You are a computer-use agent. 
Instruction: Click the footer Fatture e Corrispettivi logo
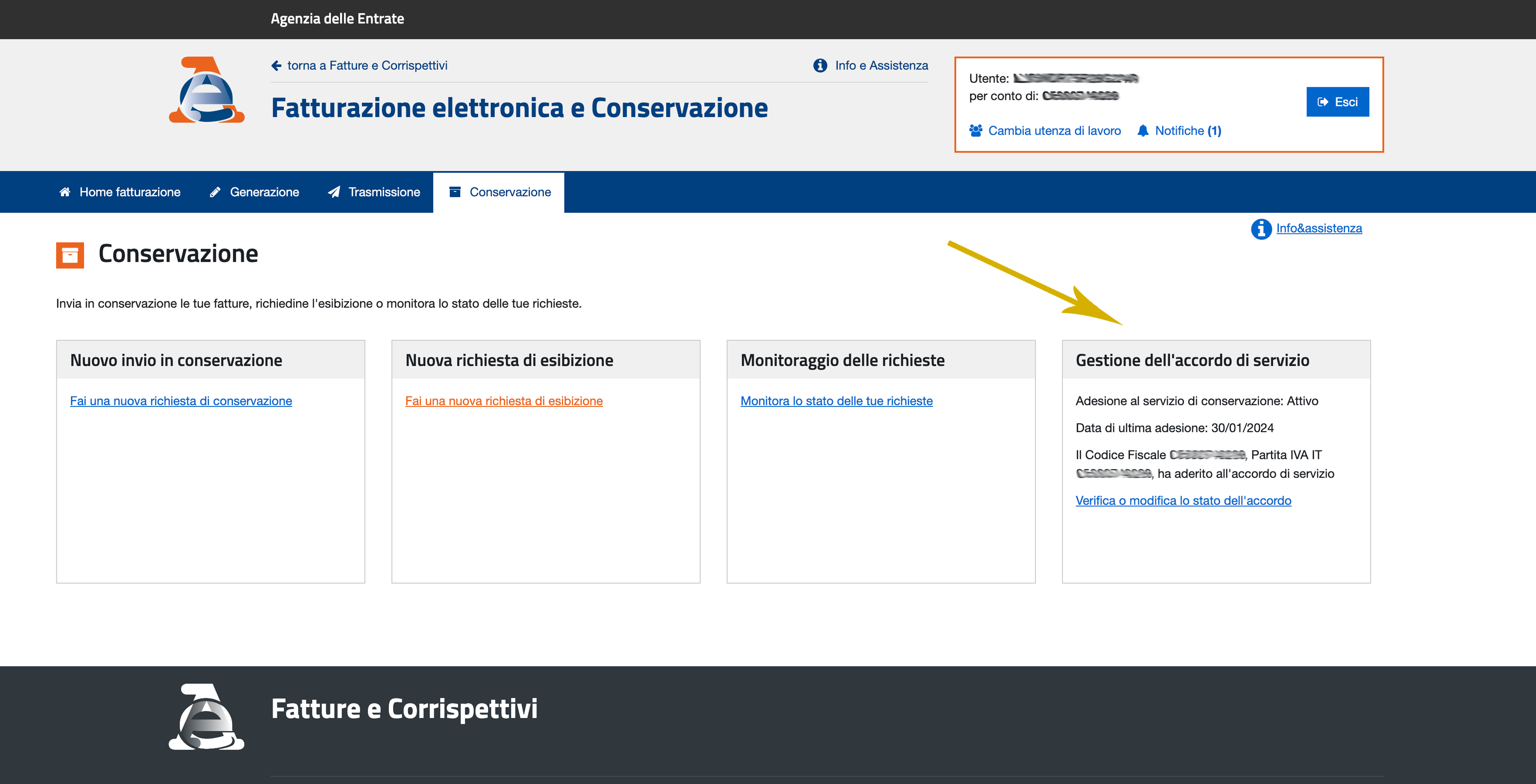(x=206, y=717)
